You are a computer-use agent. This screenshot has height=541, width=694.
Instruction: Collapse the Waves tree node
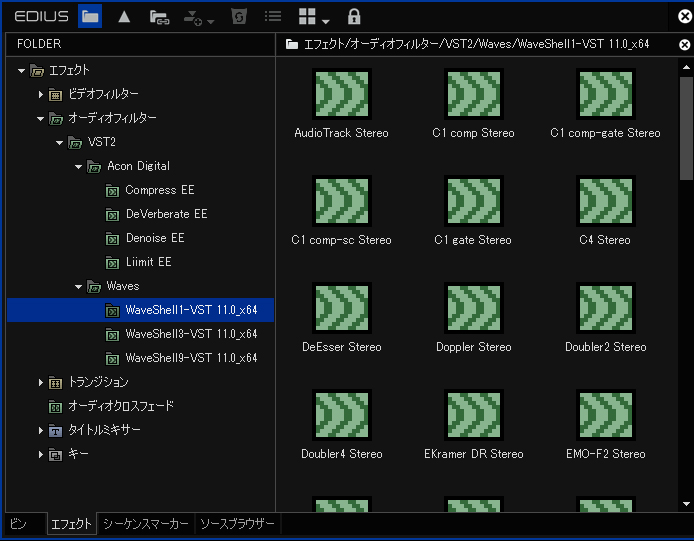click(x=78, y=287)
